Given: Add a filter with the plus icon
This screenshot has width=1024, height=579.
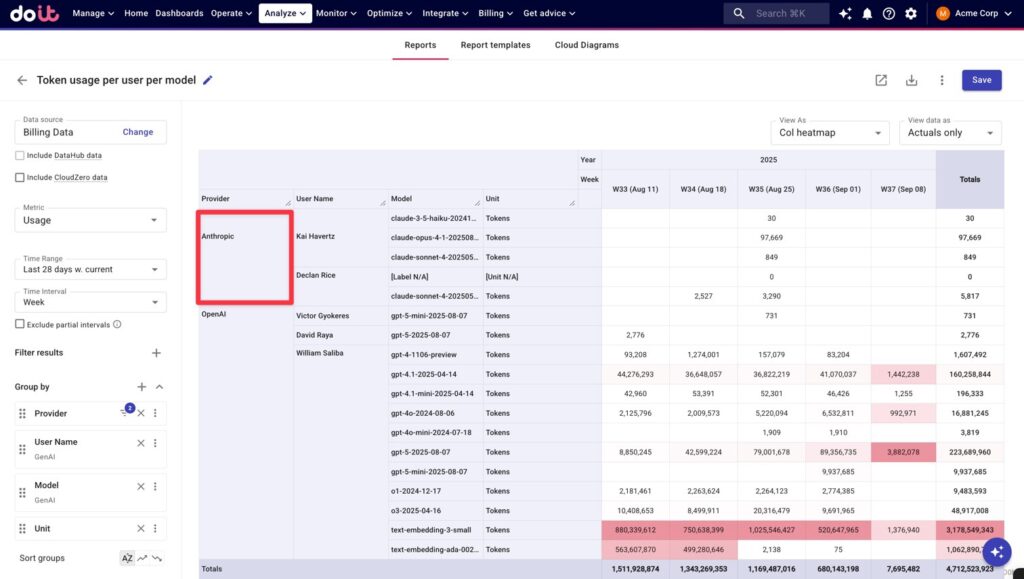Looking at the screenshot, I should [x=156, y=353].
